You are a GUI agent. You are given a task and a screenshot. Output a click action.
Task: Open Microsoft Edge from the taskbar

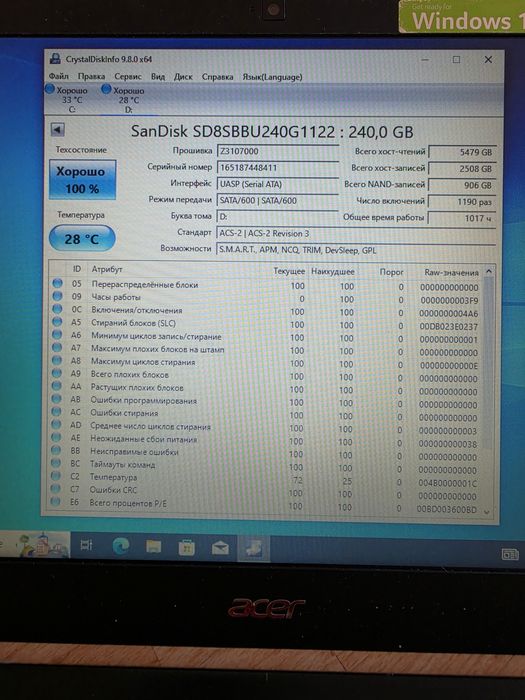point(121,546)
